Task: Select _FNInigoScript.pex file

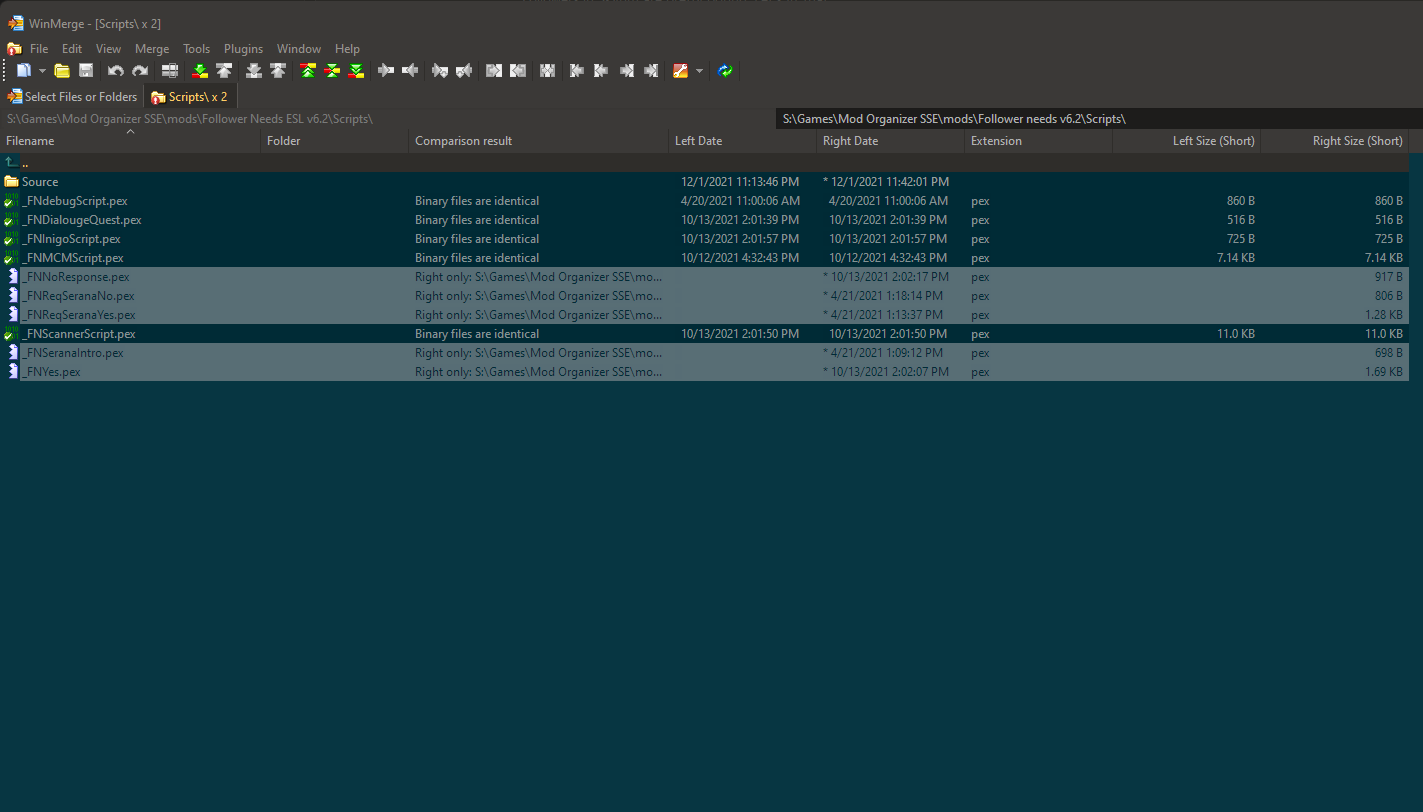Action: click(704, 239)
